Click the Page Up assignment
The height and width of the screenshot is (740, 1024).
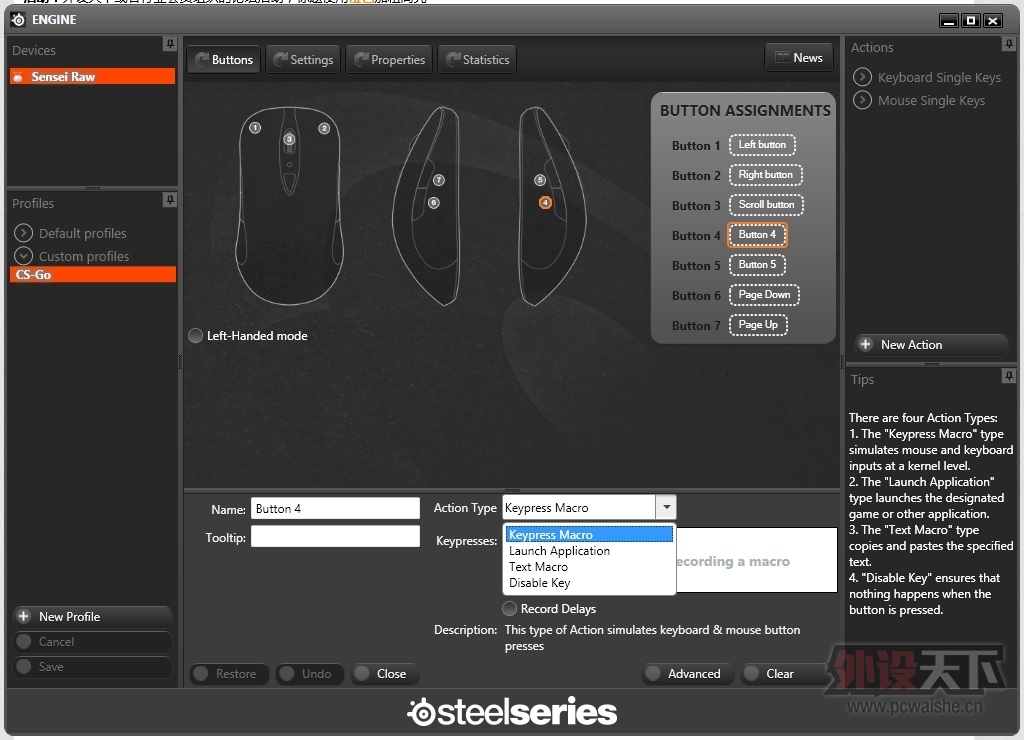click(x=758, y=325)
